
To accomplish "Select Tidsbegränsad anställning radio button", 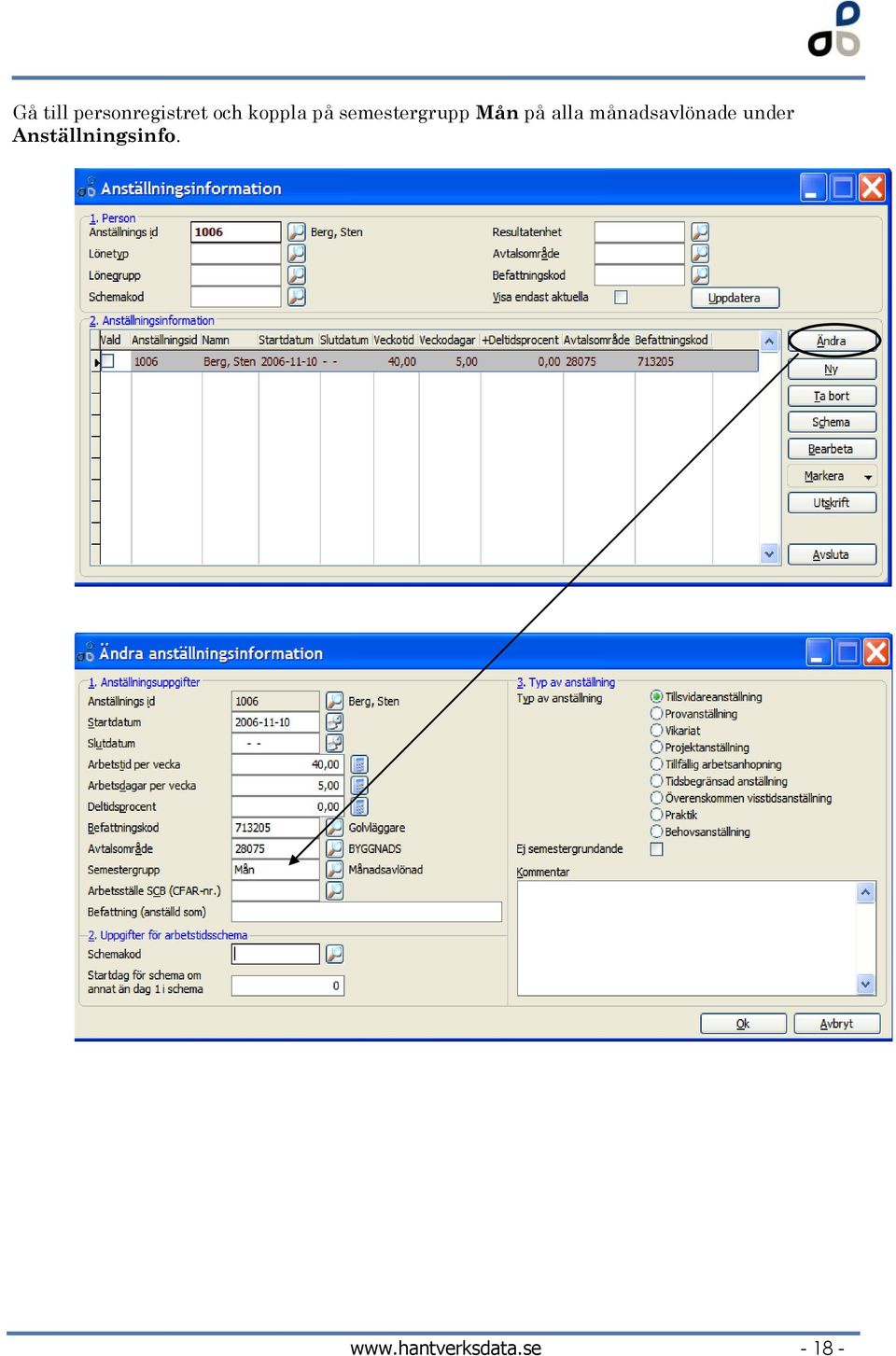I will point(656,781).
